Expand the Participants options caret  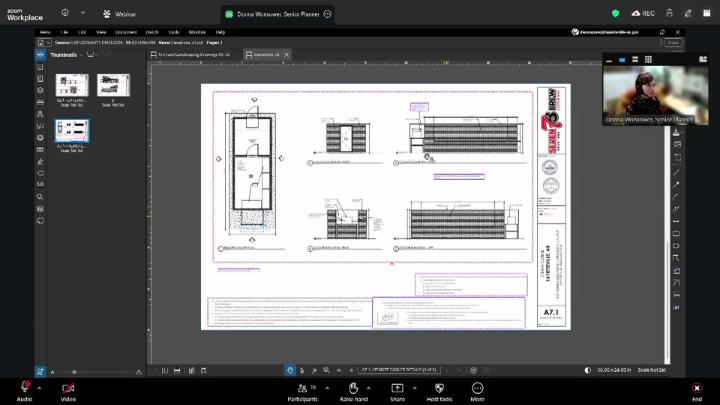pyautogui.click(x=327, y=388)
